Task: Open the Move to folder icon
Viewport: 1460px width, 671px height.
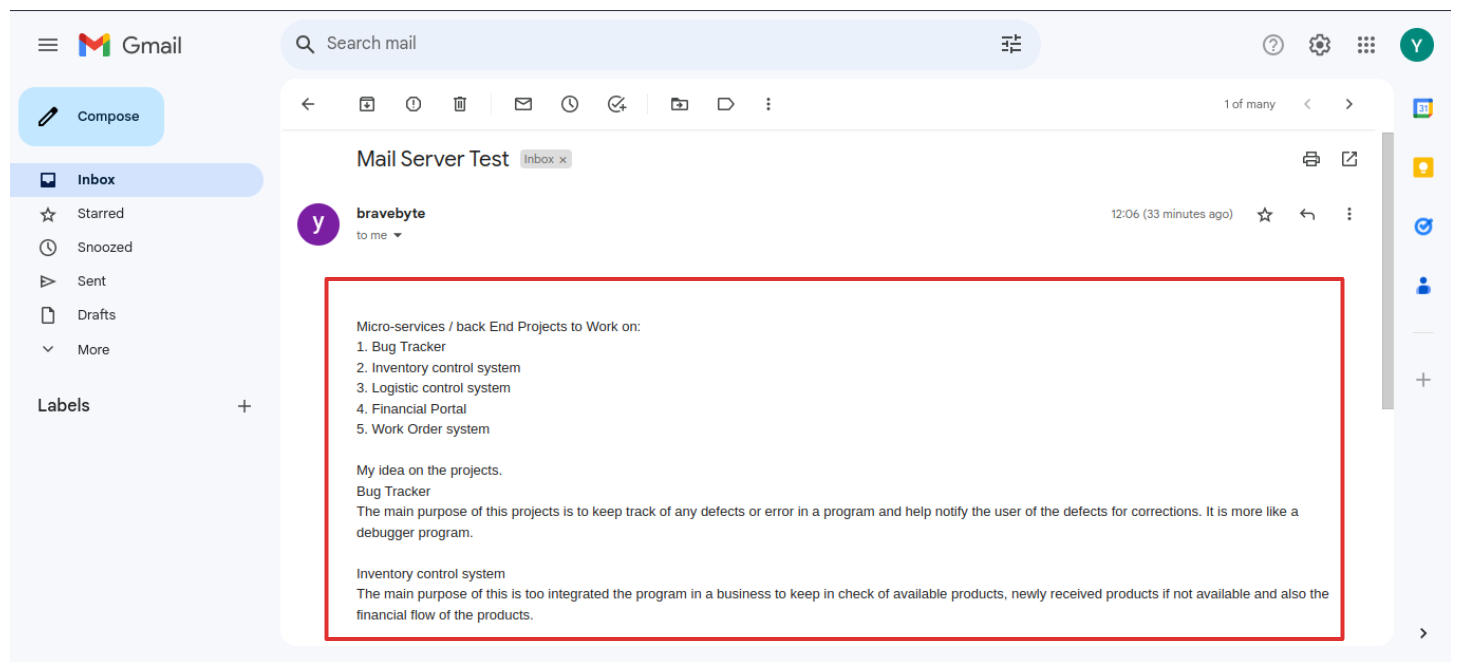Action: pyautogui.click(x=679, y=104)
